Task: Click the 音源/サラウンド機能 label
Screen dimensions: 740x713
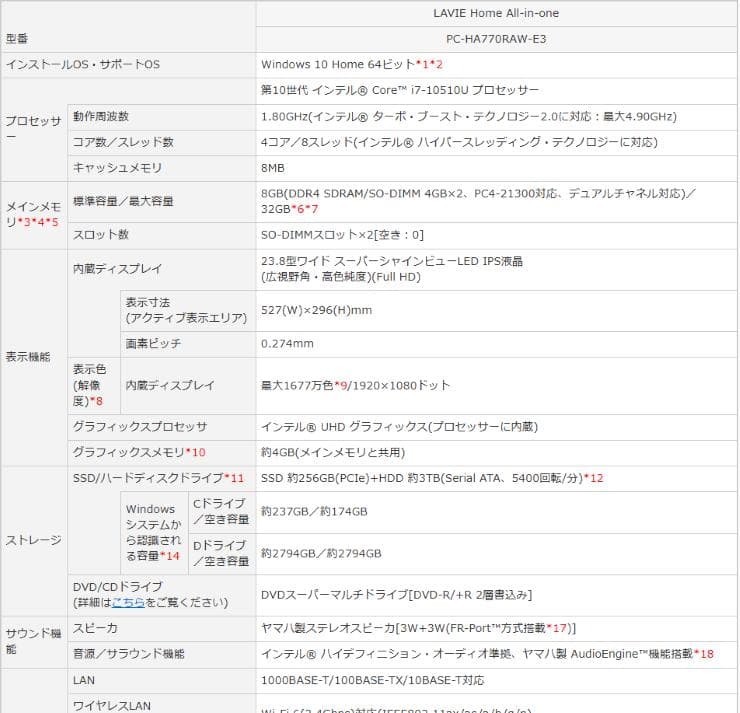Action: pyautogui.click(x=129, y=654)
